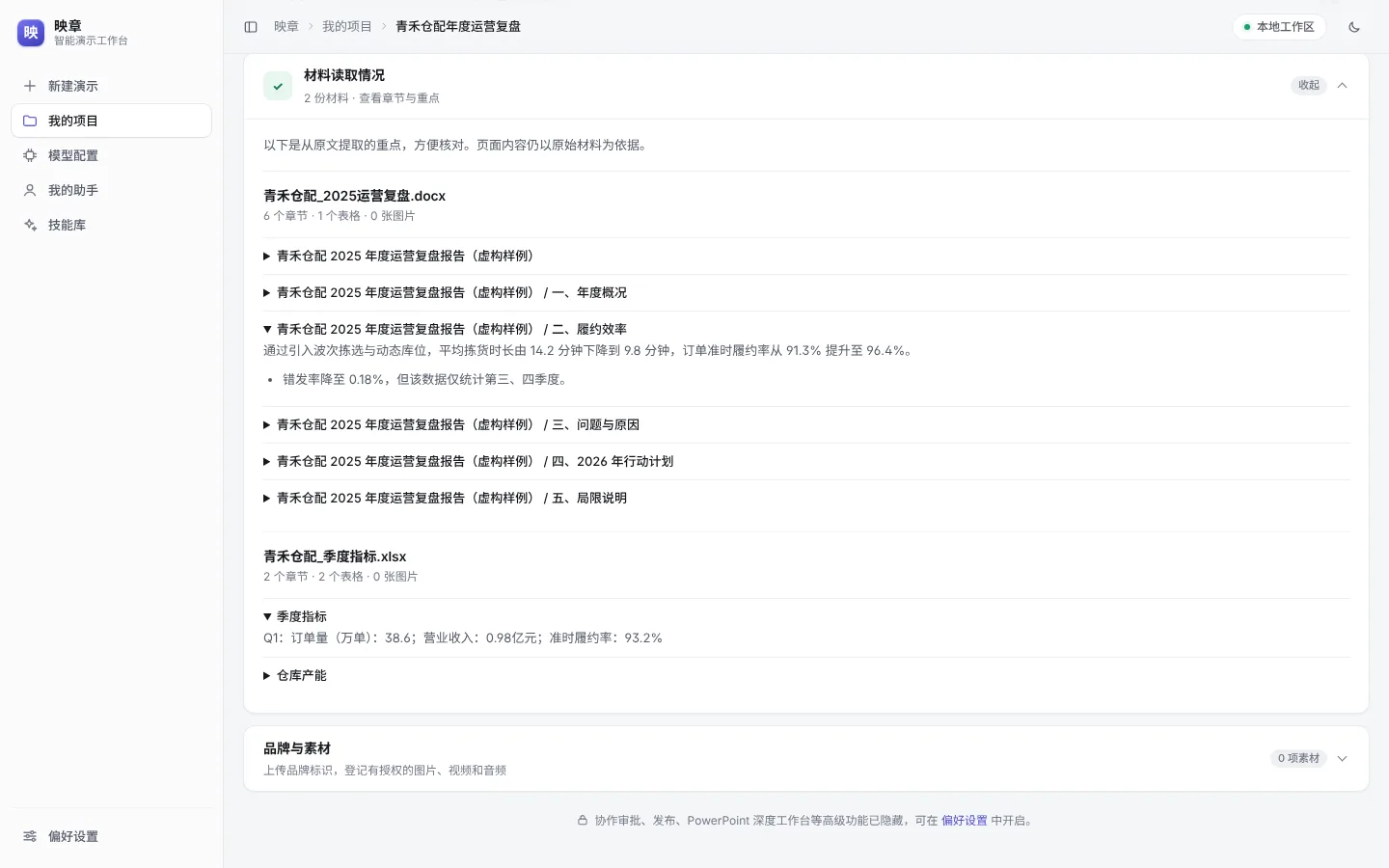Image resolution: width=1389 pixels, height=868 pixels.
Task: Expand the 三、问题与原因 section row
Action: (806, 424)
